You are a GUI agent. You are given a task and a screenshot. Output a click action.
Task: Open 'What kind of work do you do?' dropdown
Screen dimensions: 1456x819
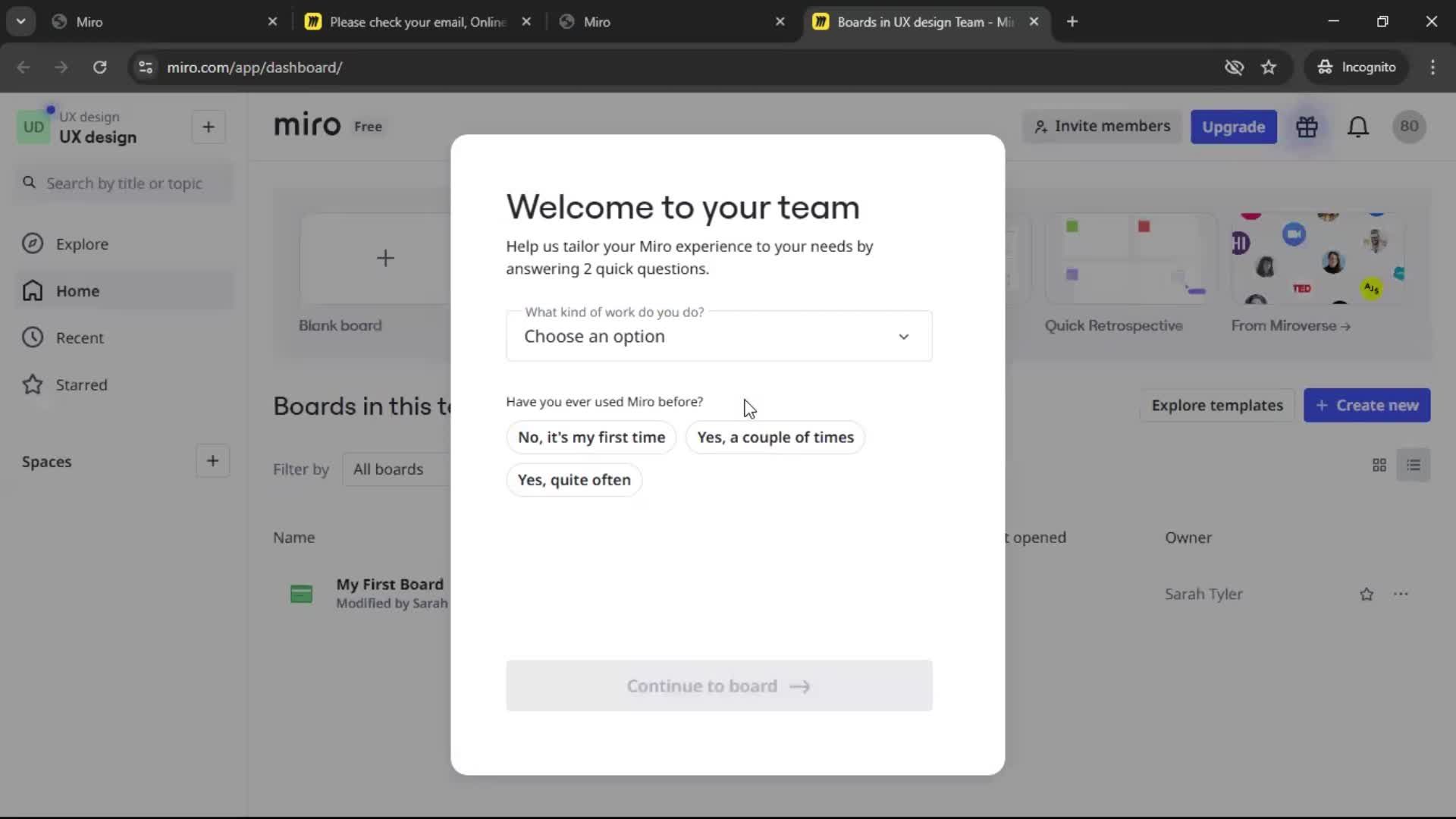pyautogui.click(x=719, y=336)
